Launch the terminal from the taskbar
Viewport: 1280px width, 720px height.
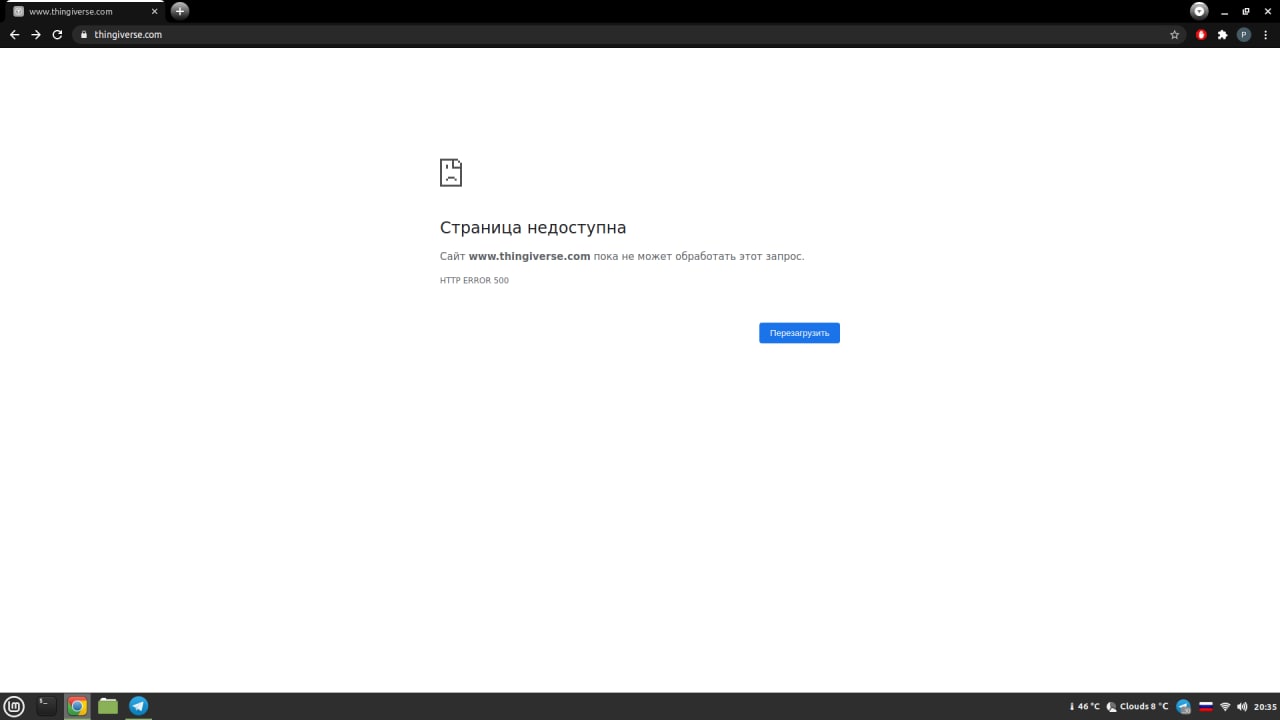click(x=46, y=706)
